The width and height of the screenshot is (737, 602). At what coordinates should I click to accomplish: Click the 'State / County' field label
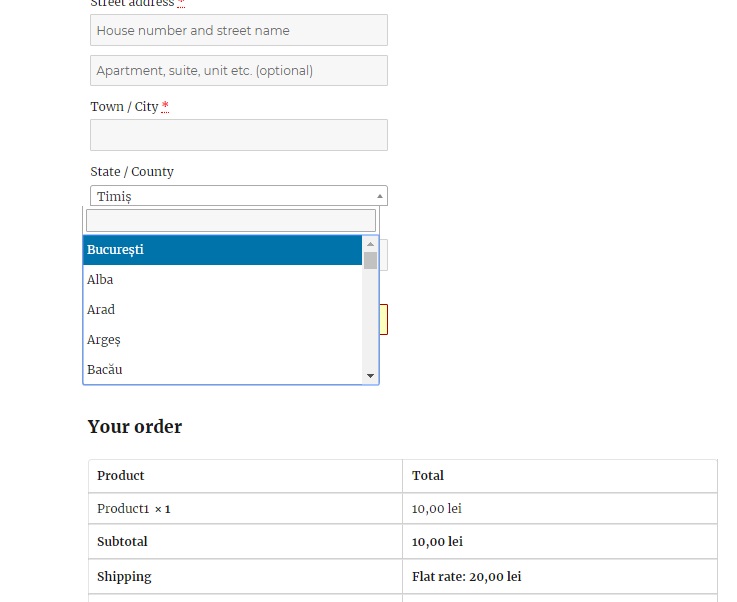tap(132, 172)
